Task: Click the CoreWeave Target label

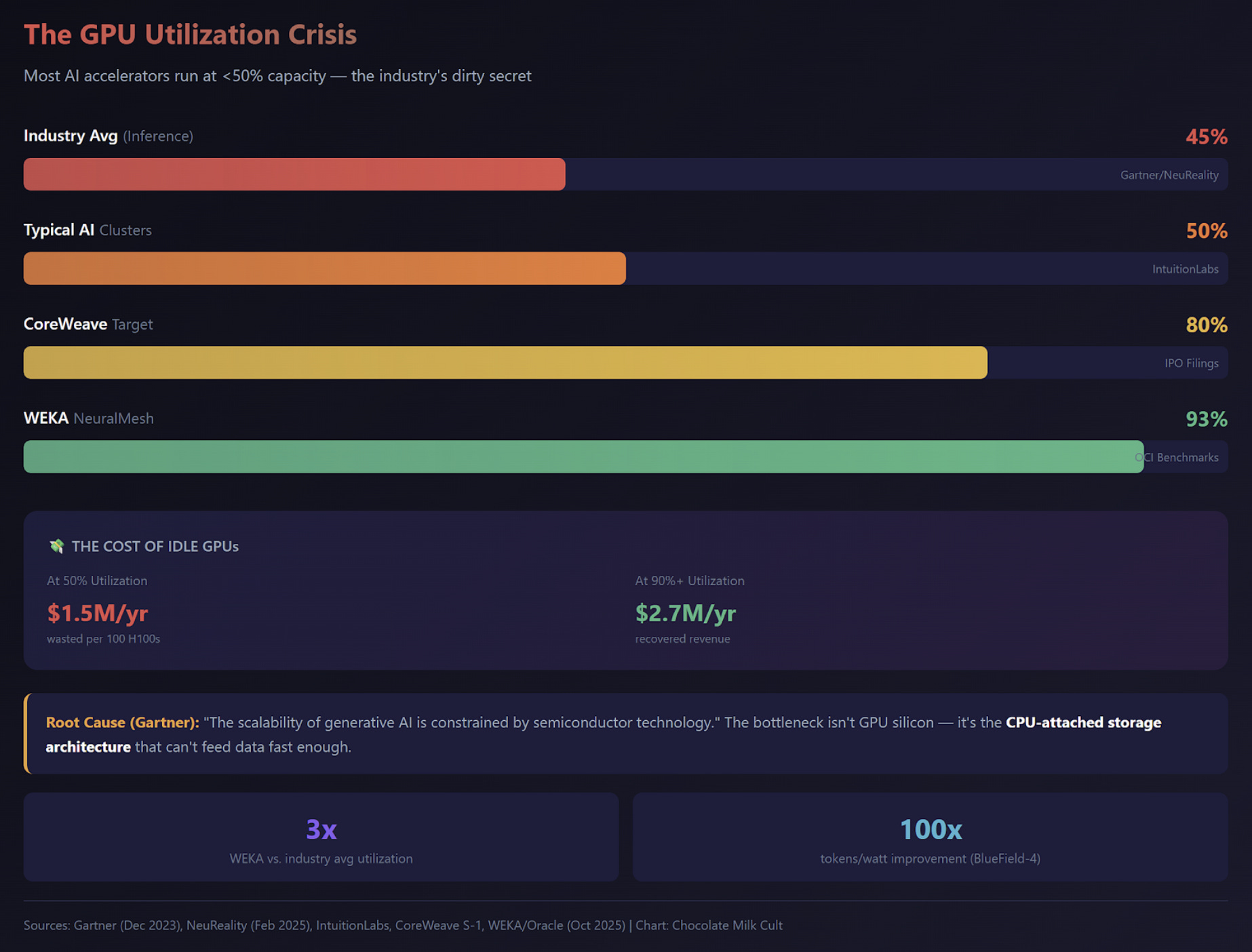Action: coord(88,324)
